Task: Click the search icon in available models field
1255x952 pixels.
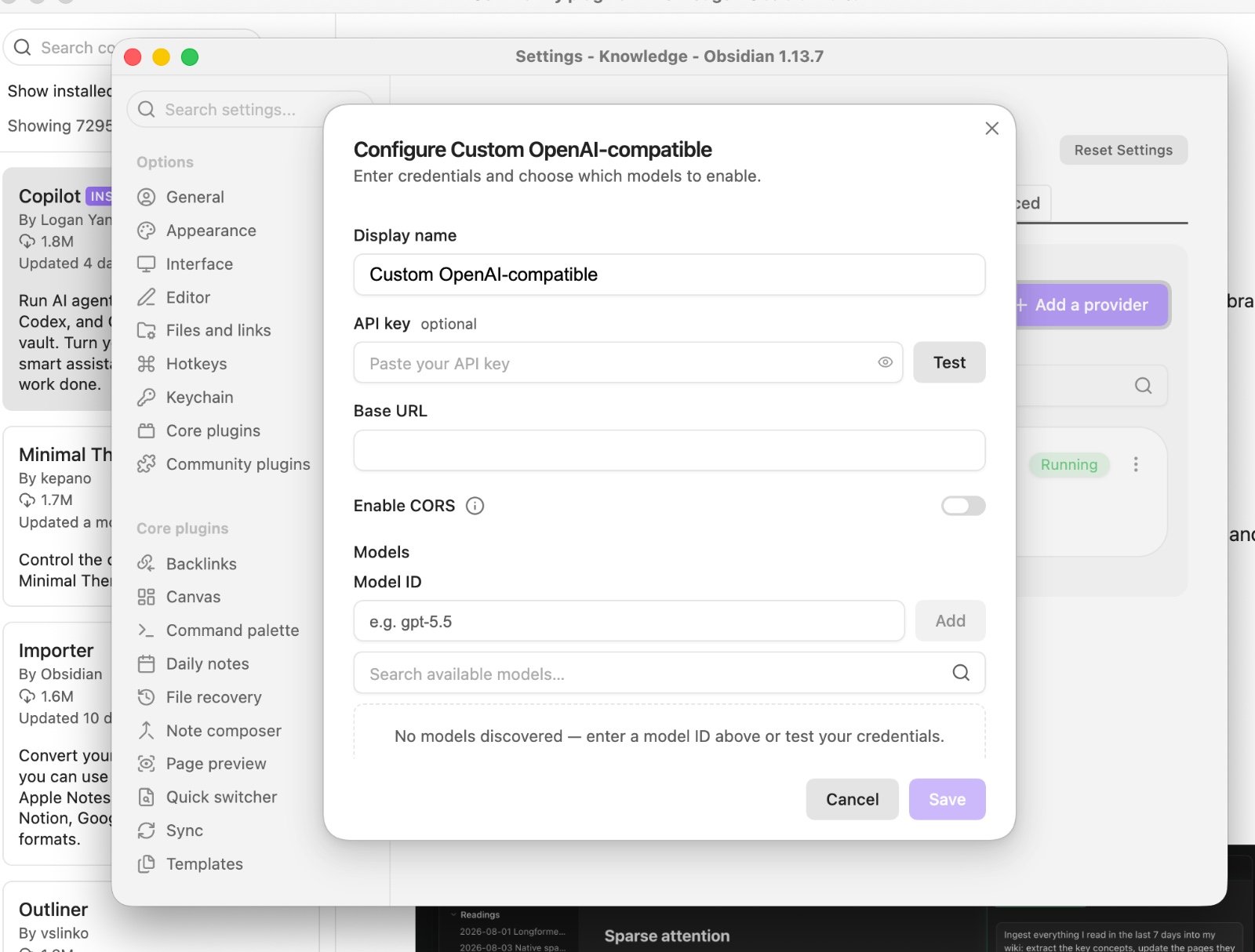Action: click(961, 673)
